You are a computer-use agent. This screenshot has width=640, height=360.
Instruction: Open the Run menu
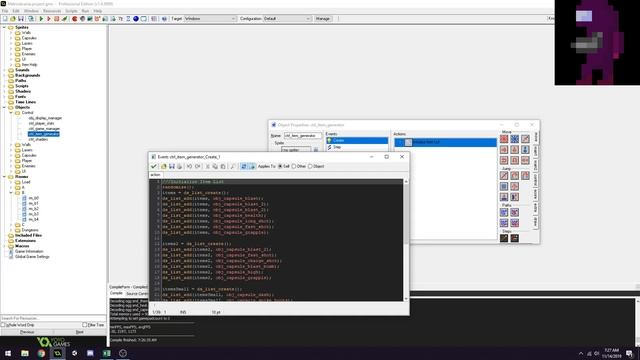(85, 11)
